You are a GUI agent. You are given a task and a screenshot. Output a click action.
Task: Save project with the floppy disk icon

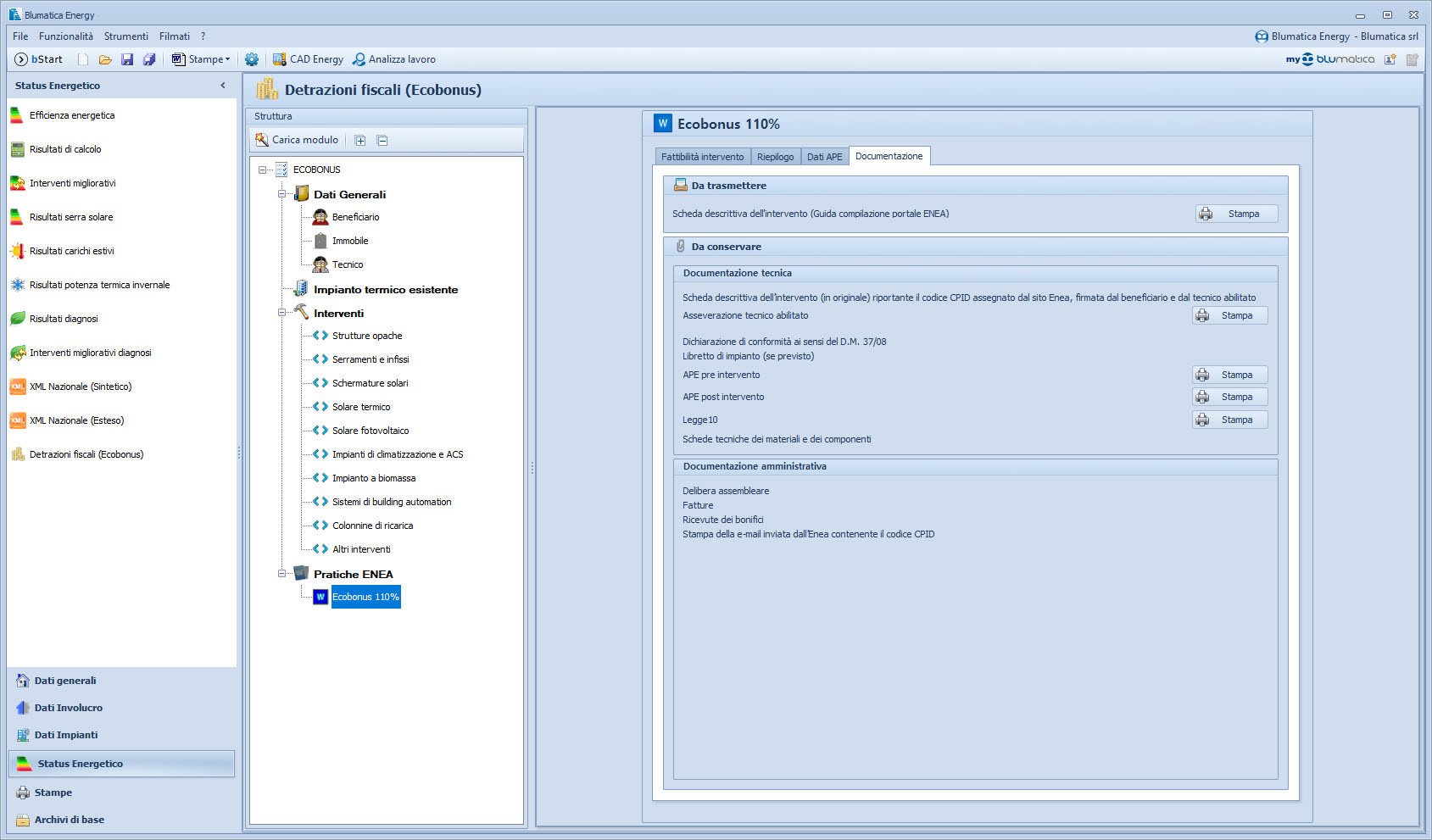pos(127,59)
